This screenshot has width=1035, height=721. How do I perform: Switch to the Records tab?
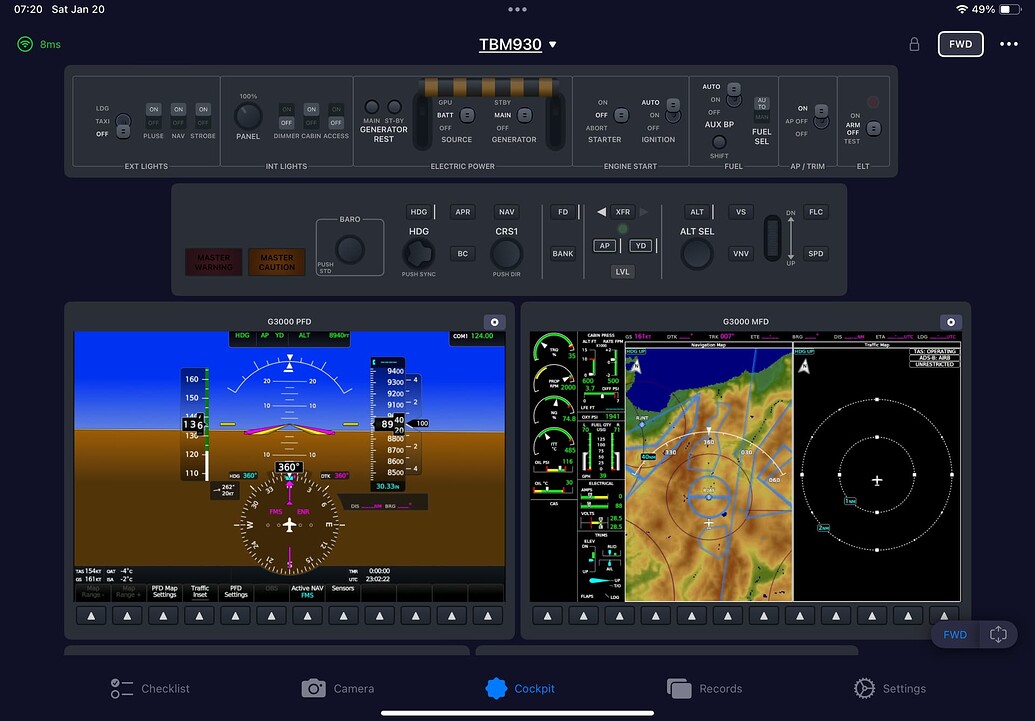(706, 688)
